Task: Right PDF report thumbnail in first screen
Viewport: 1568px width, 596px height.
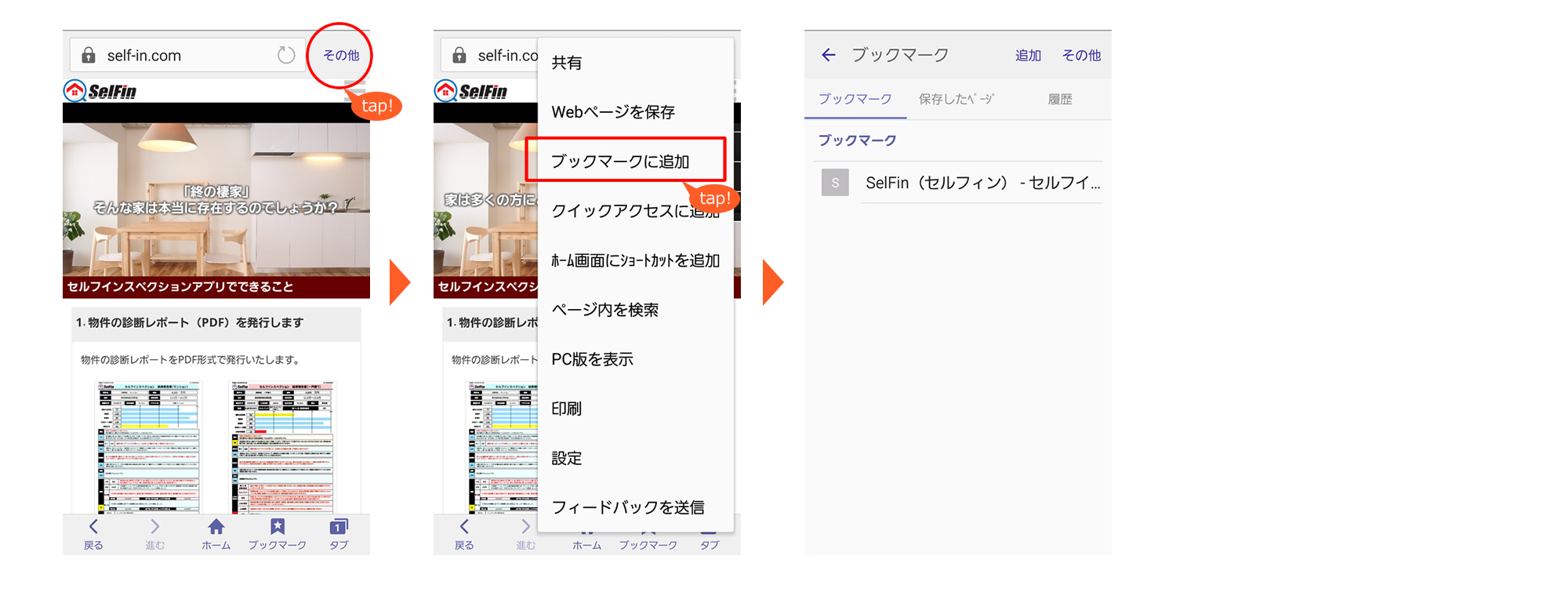Action: [283, 447]
